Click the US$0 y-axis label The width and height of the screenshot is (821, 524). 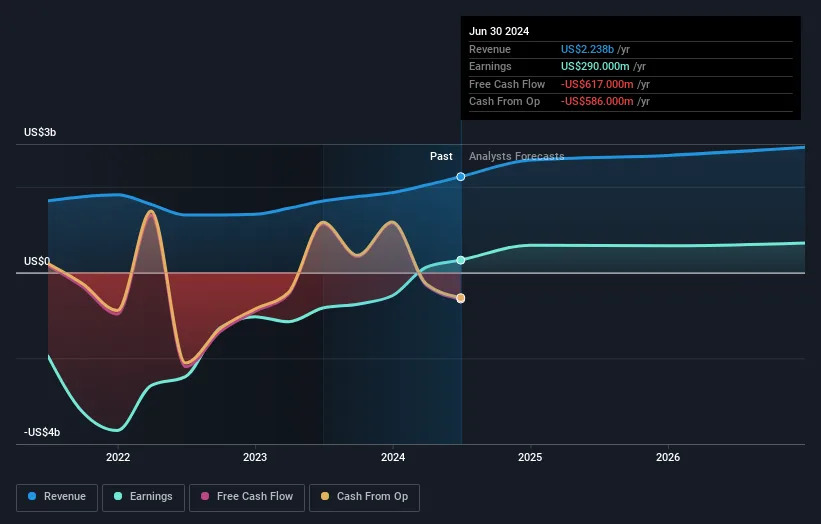pyautogui.click(x=37, y=261)
